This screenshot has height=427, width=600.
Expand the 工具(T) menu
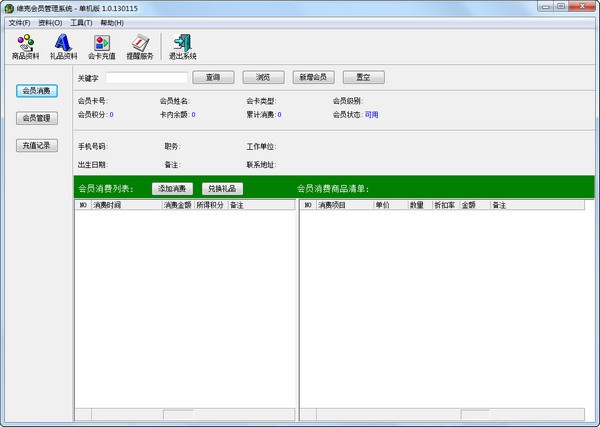[x=81, y=22]
